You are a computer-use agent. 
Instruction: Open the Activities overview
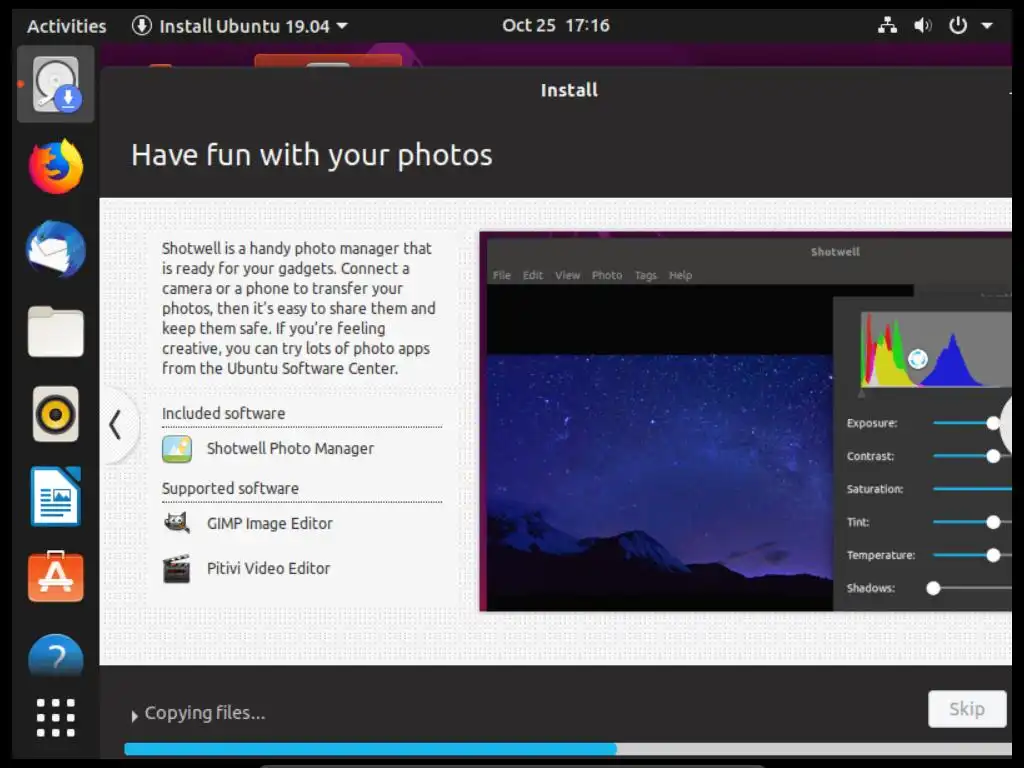coord(66,26)
